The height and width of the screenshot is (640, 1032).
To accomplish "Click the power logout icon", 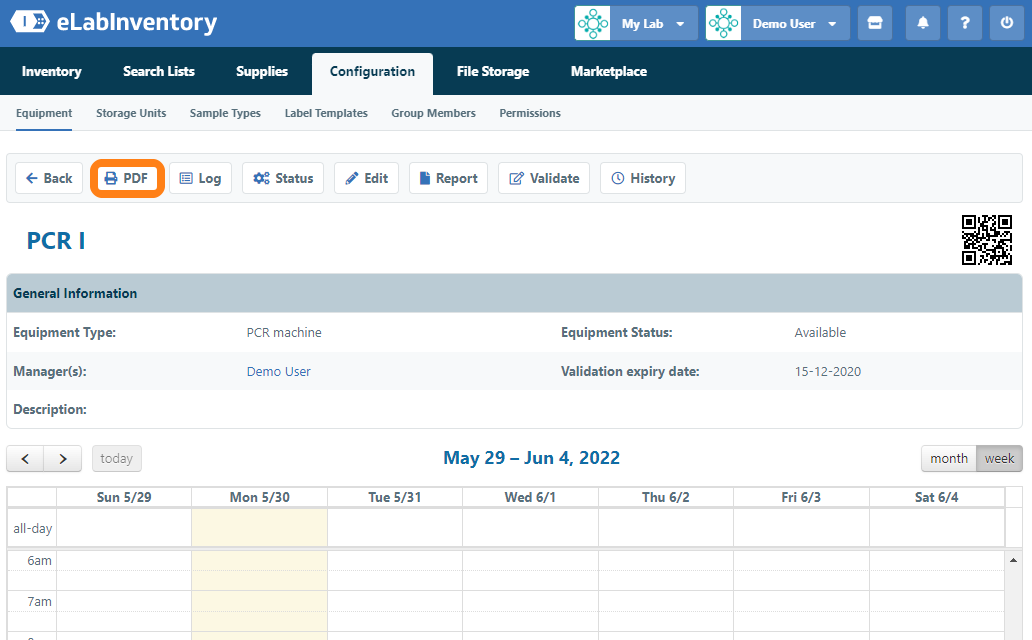I will [x=1007, y=23].
